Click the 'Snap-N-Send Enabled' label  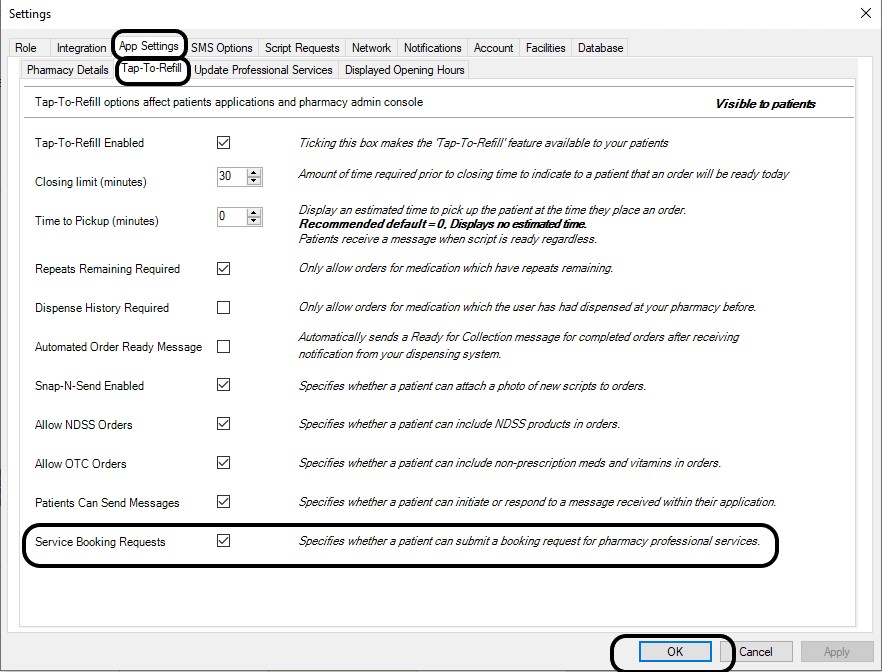click(89, 386)
